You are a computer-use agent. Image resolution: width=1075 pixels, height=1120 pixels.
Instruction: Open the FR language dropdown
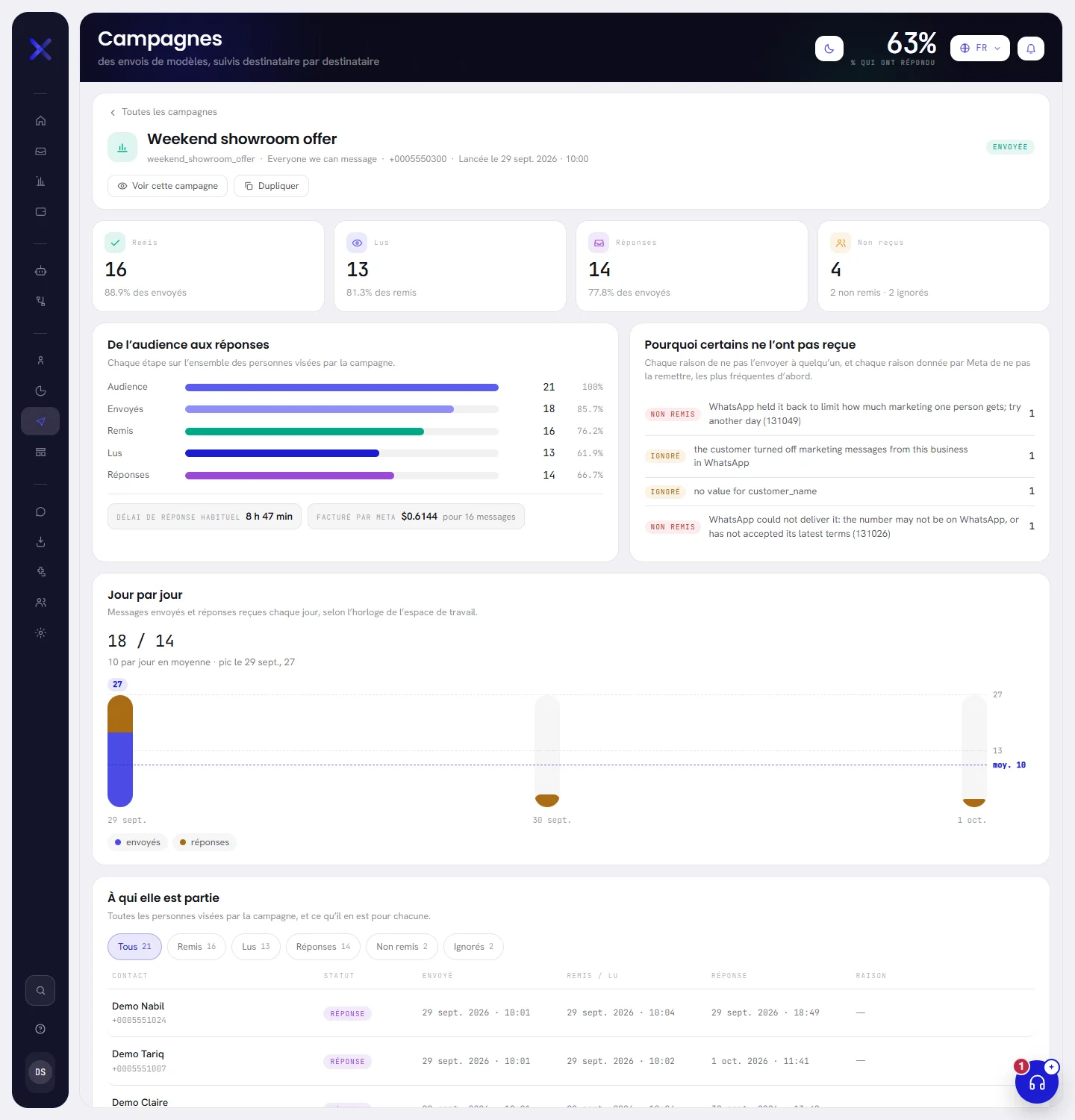tap(980, 49)
